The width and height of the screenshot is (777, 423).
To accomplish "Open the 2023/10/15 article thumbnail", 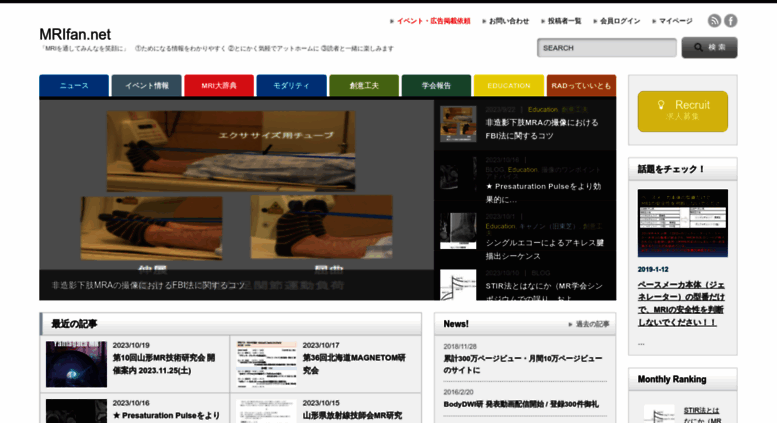I will [x=267, y=411].
